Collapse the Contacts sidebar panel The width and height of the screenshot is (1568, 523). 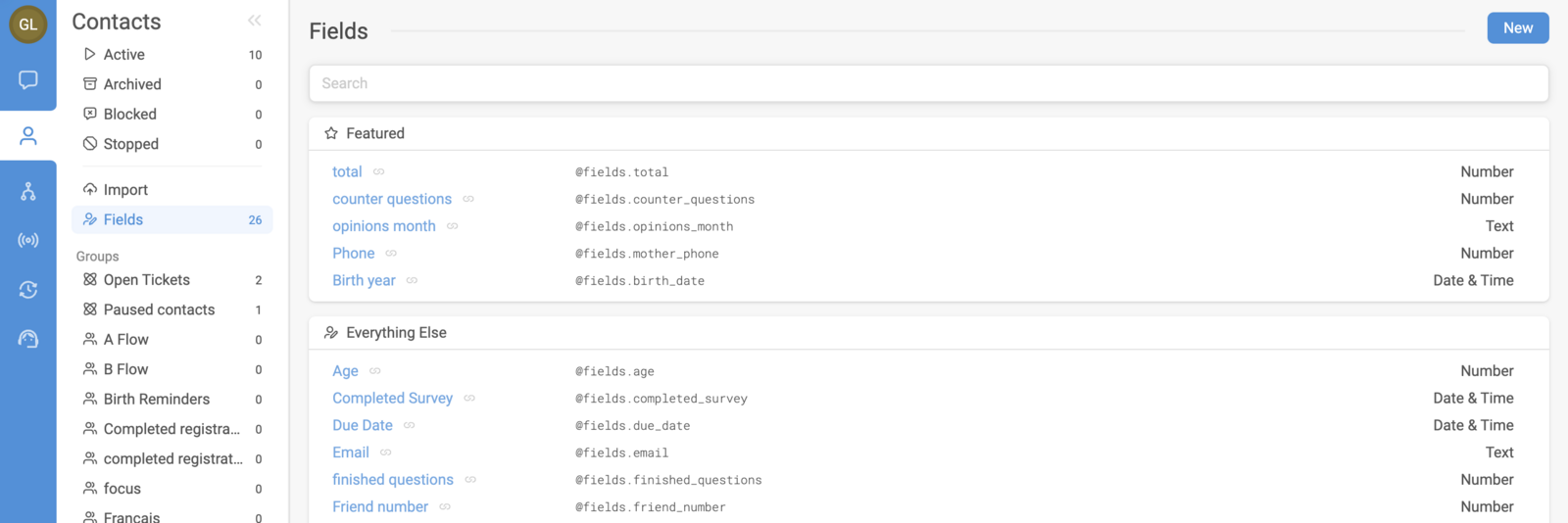(255, 21)
